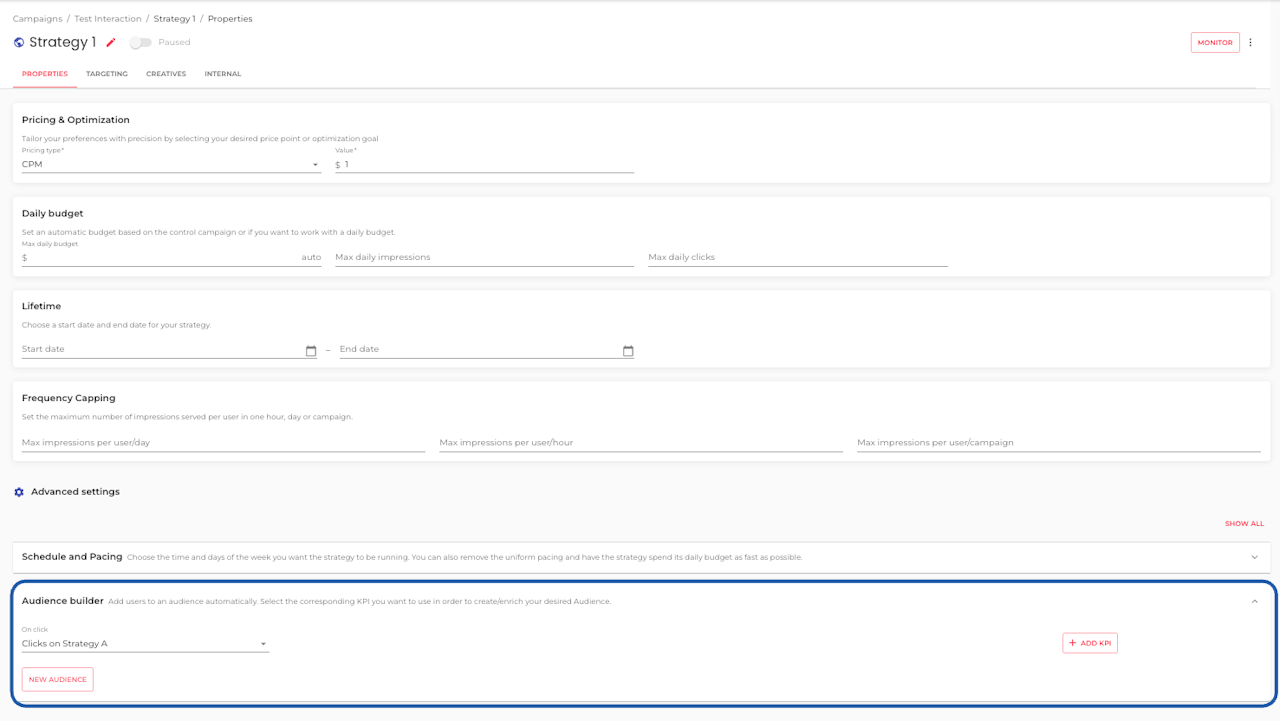The height and width of the screenshot is (721, 1280).
Task: Click the Monitor button
Action: pyautogui.click(x=1215, y=43)
